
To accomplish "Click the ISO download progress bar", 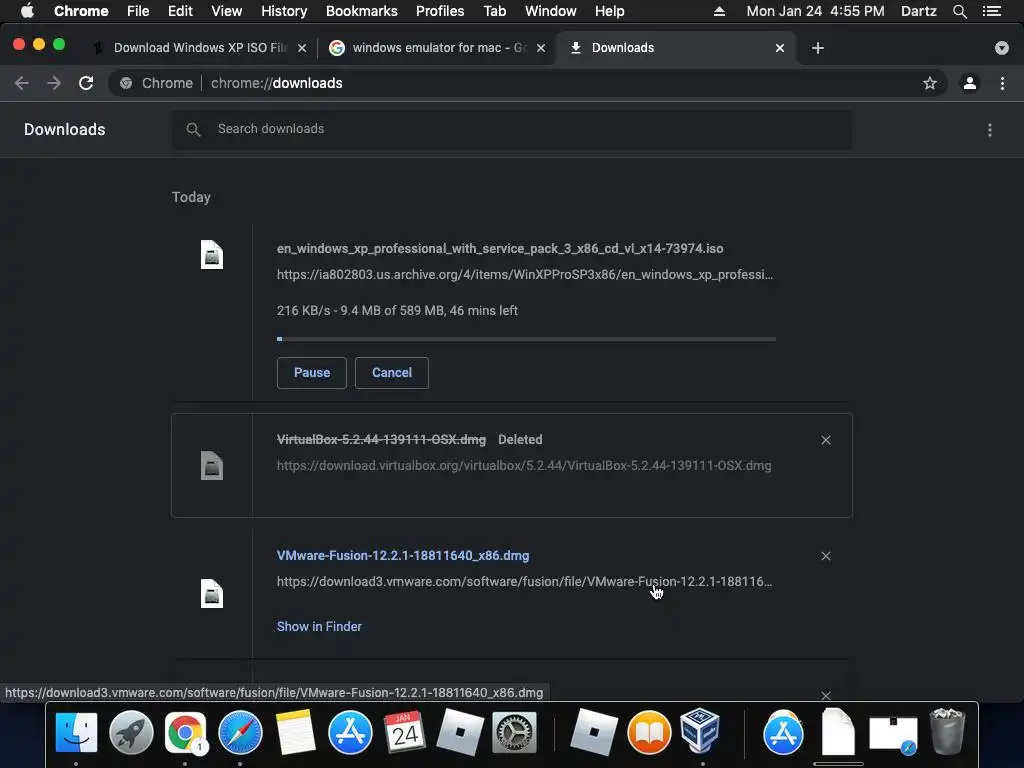I will point(526,339).
